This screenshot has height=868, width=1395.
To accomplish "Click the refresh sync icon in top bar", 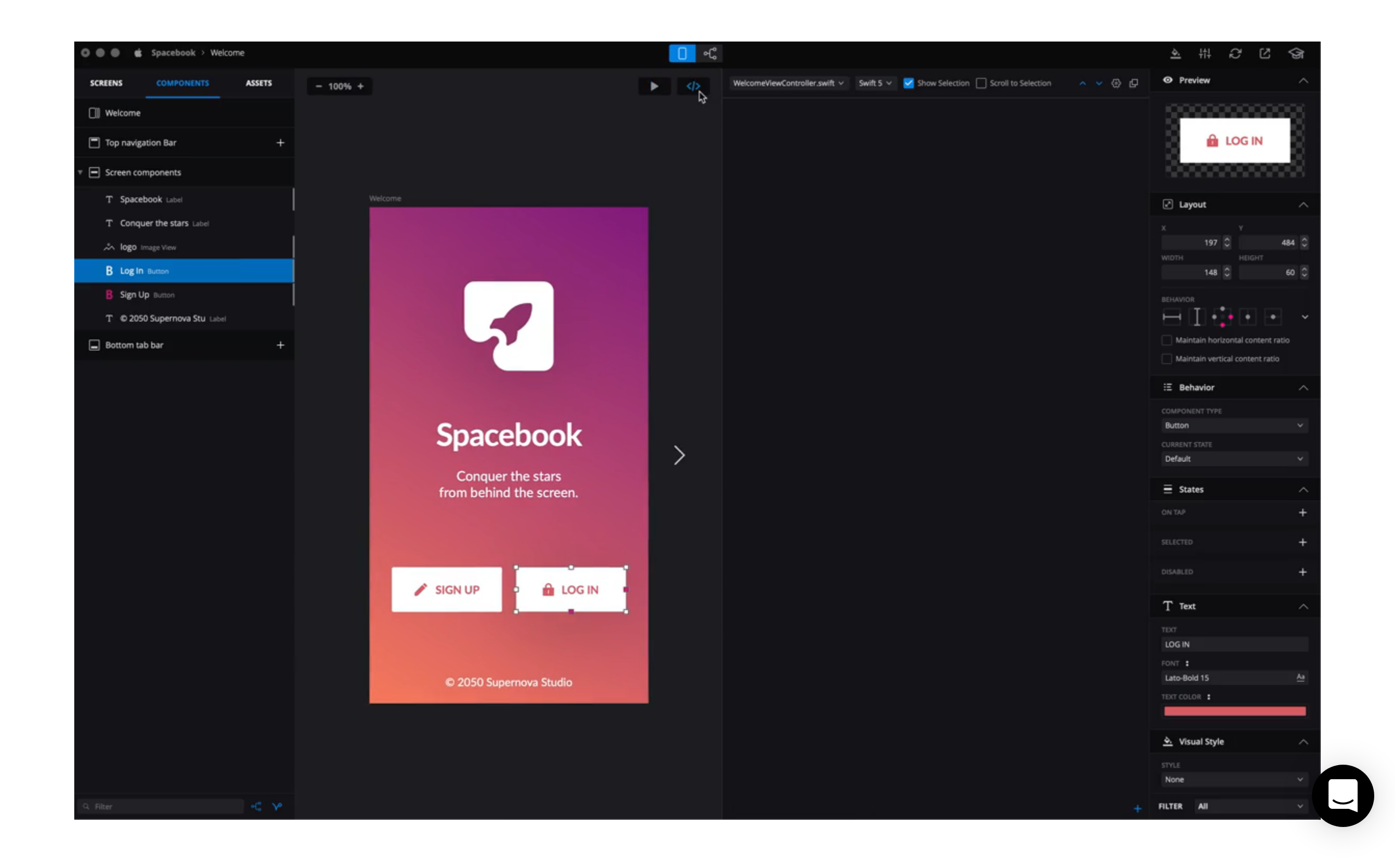I will point(1236,53).
